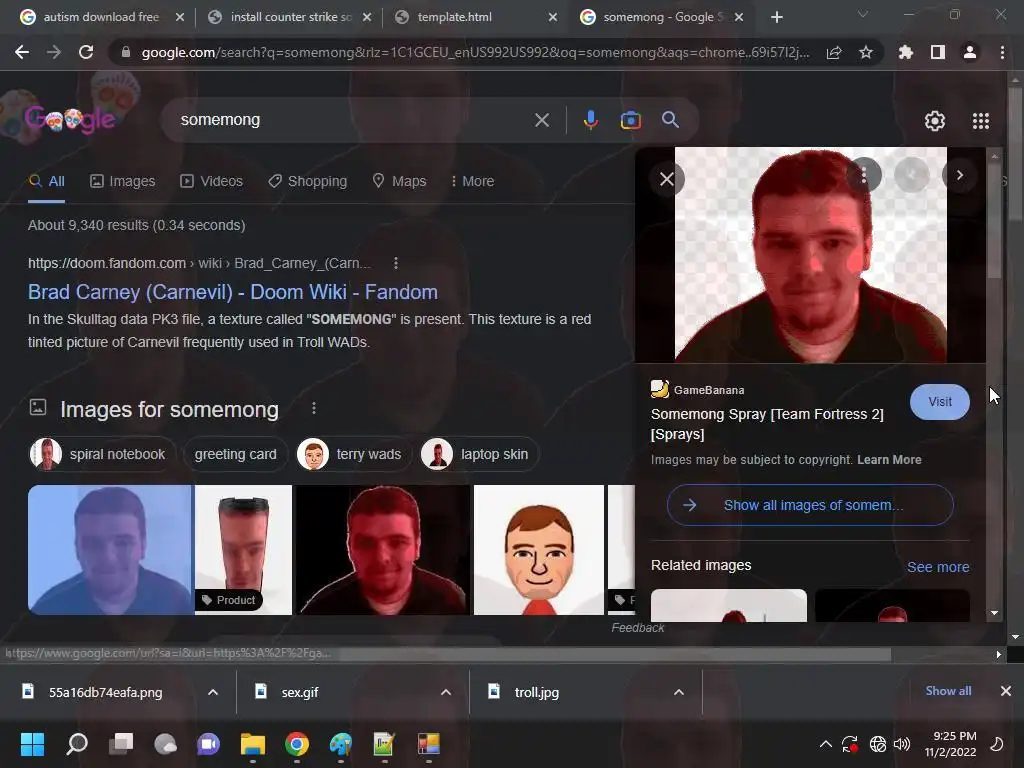Open Google quick settings gear
1024x768 pixels.
point(935,121)
